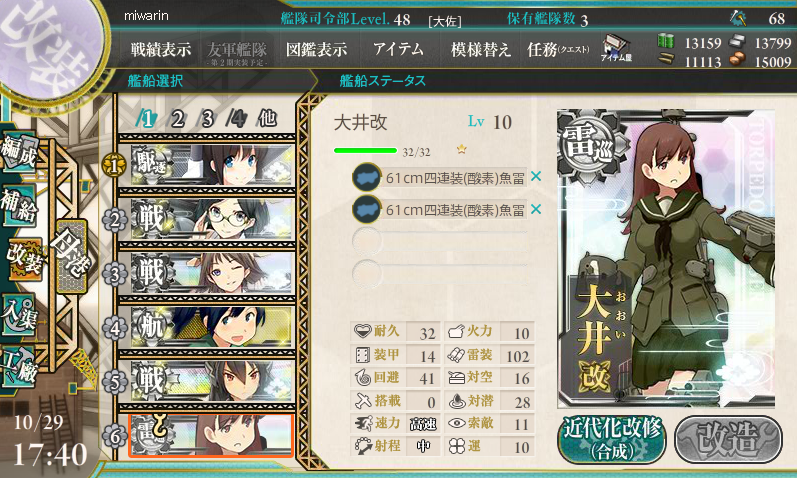This screenshot has height=478, width=797.
Task: Switch to fleet tab 3
Action: pos(207,119)
